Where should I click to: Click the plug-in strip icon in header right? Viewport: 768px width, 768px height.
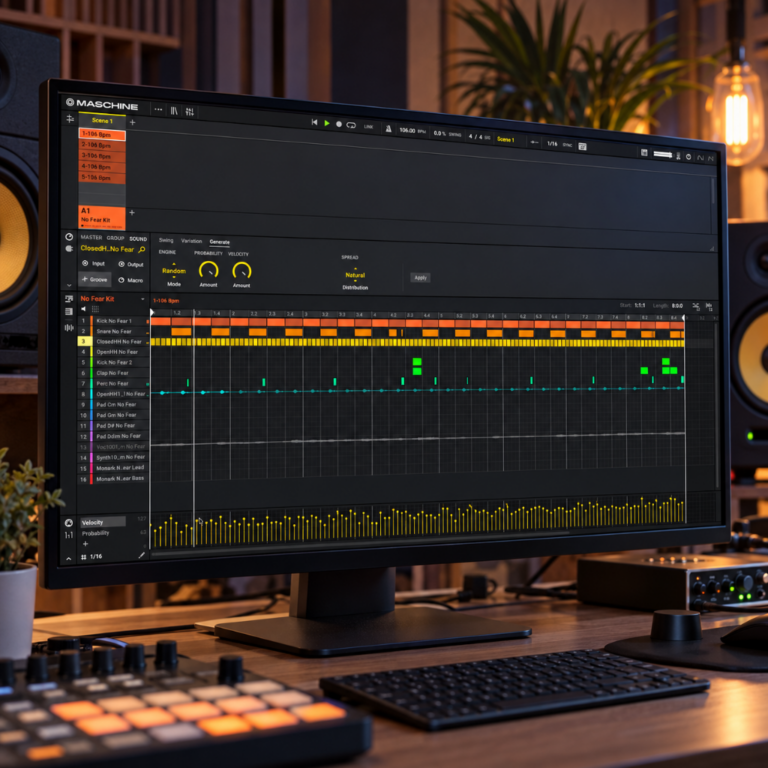click(644, 153)
